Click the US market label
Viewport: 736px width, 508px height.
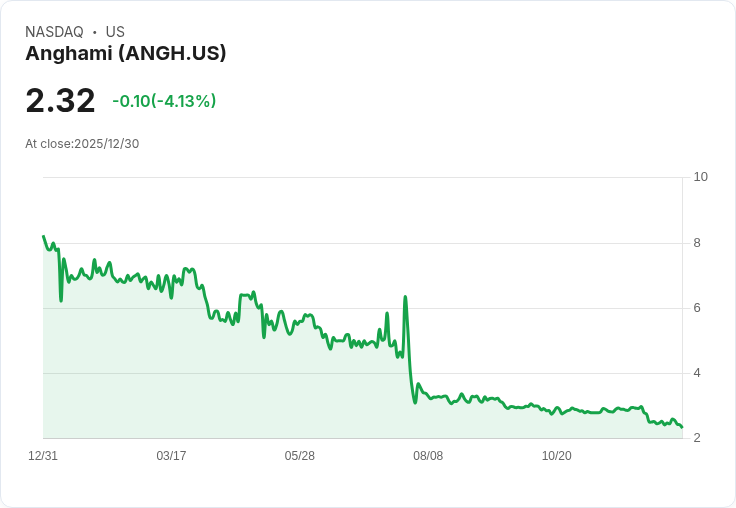coord(115,32)
